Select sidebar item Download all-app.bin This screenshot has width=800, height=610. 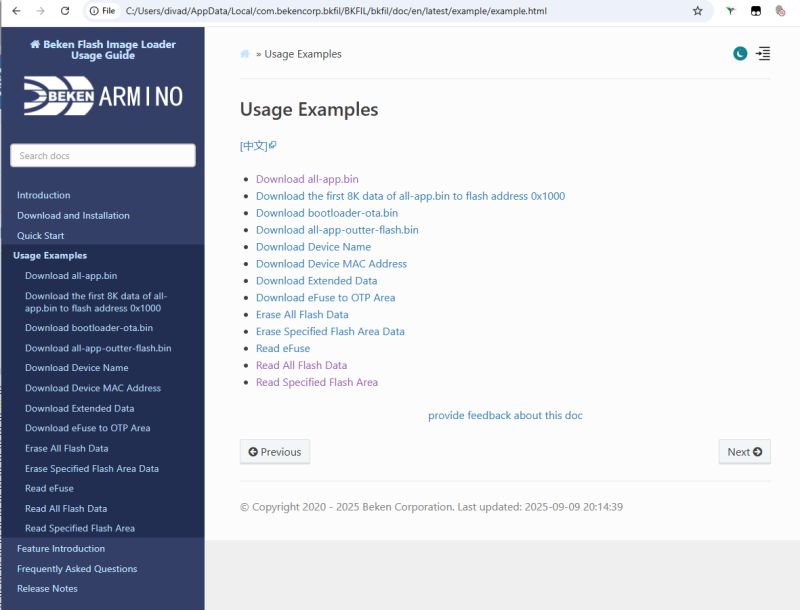(71, 276)
